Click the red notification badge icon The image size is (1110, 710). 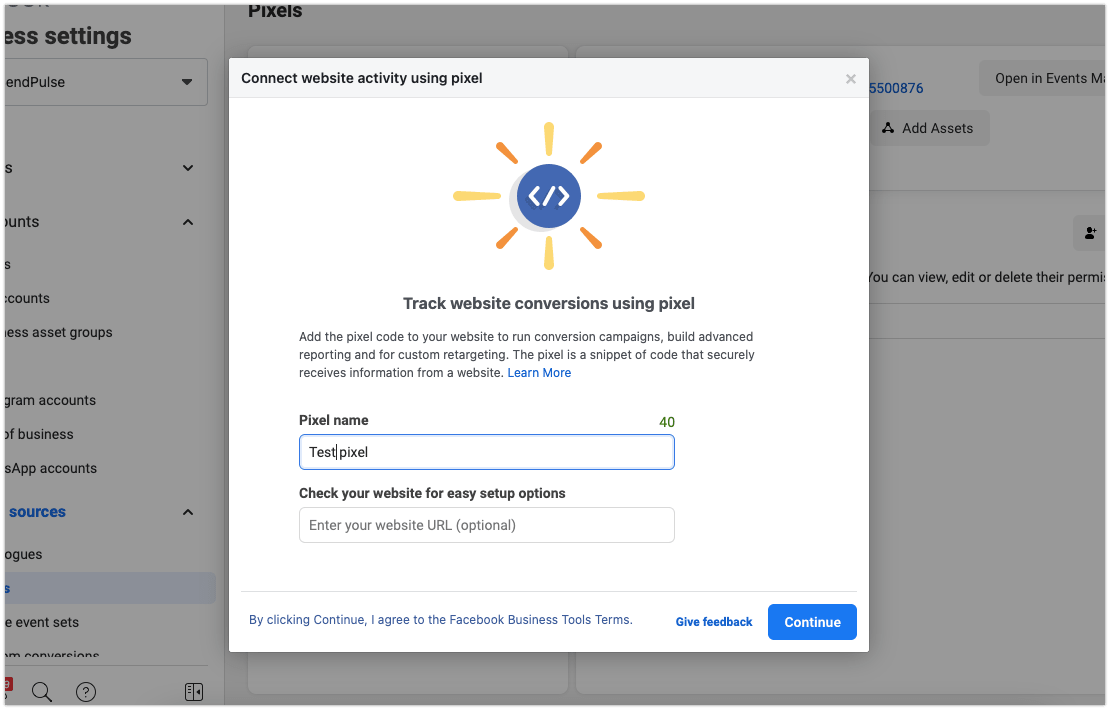(x=7, y=684)
